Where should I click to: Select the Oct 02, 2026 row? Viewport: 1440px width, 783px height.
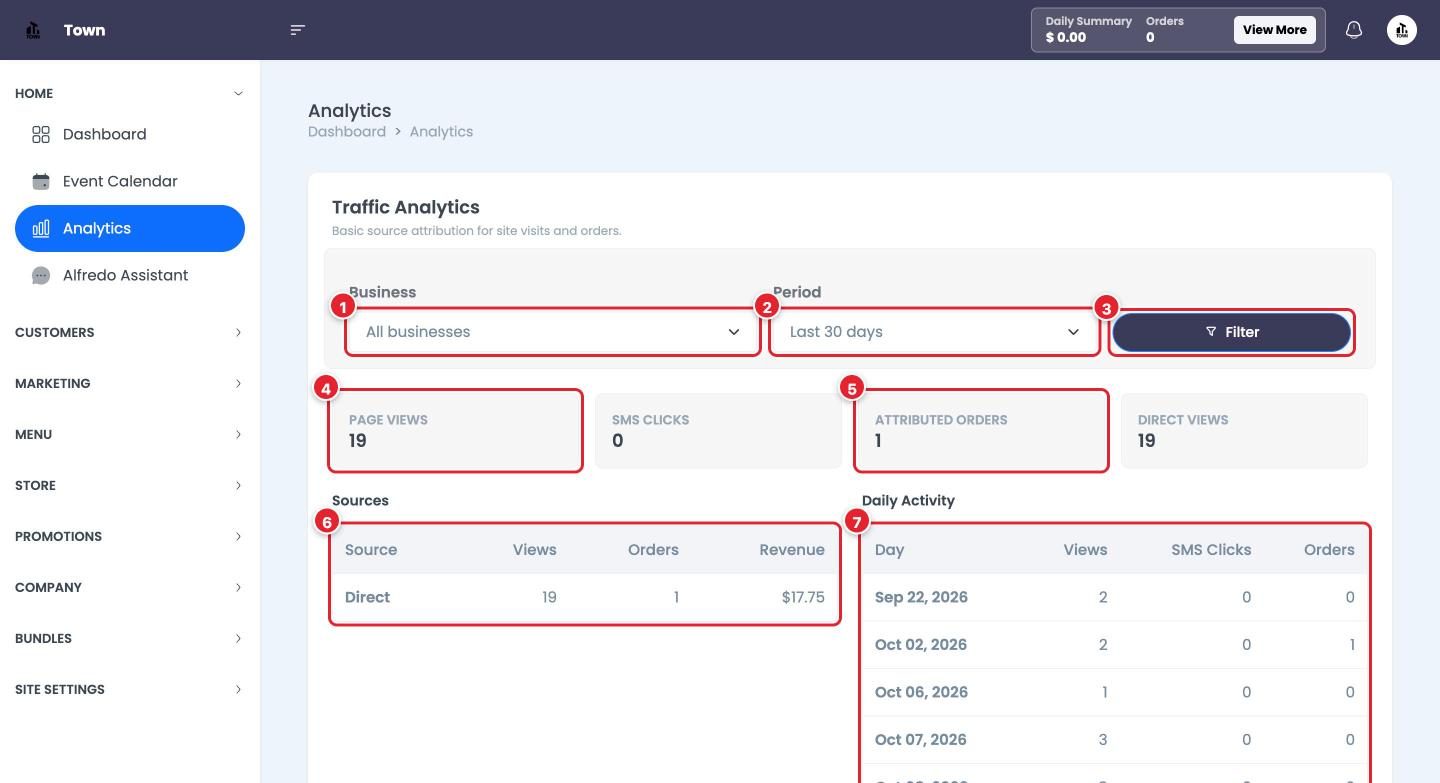1115,645
